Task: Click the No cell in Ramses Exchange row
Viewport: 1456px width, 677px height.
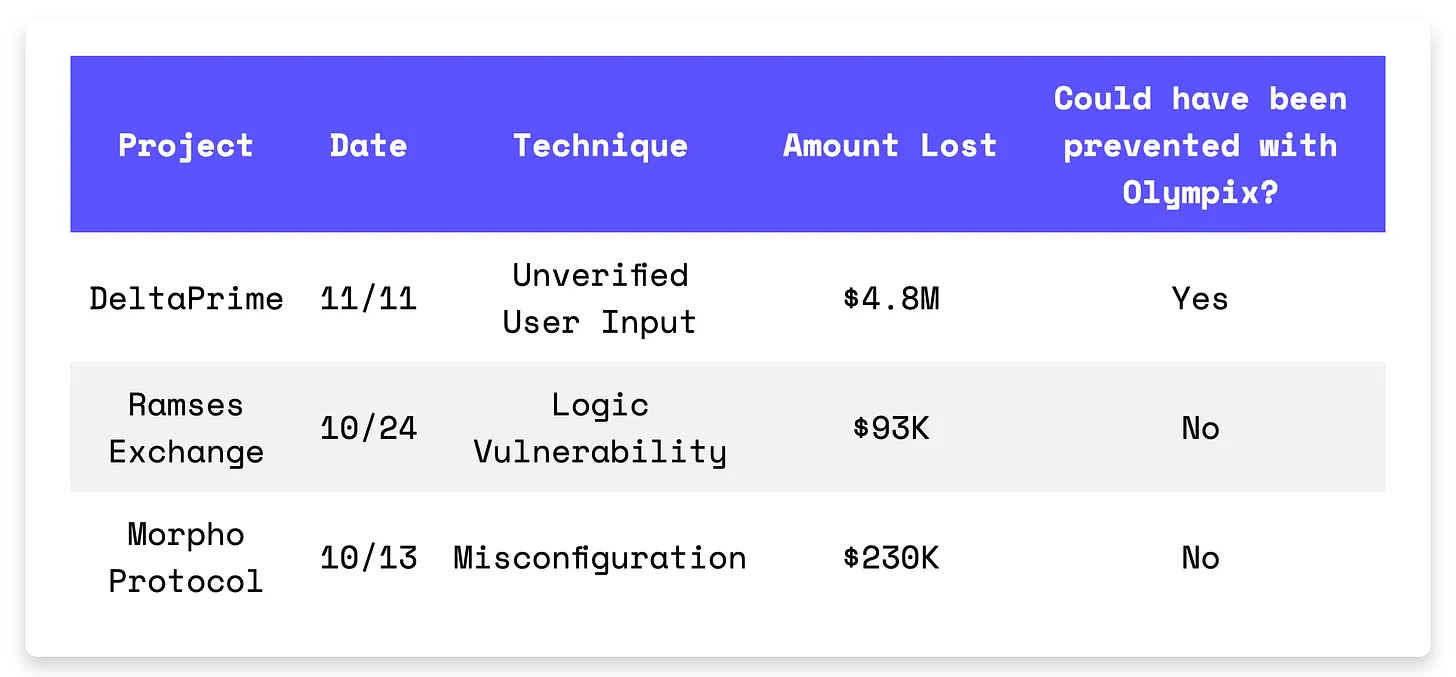Action: (1200, 428)
